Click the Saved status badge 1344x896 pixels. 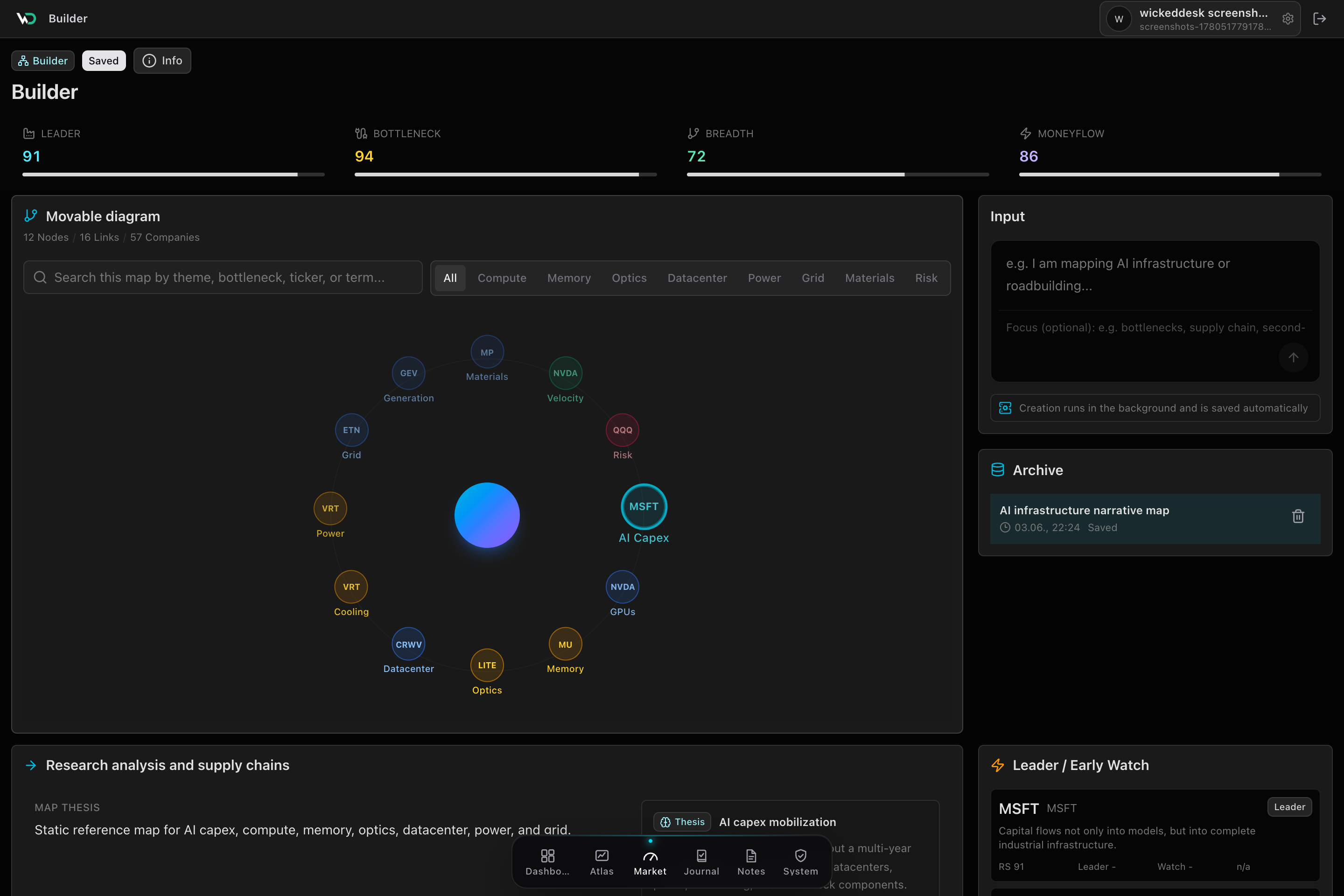(x=104, y=61)
